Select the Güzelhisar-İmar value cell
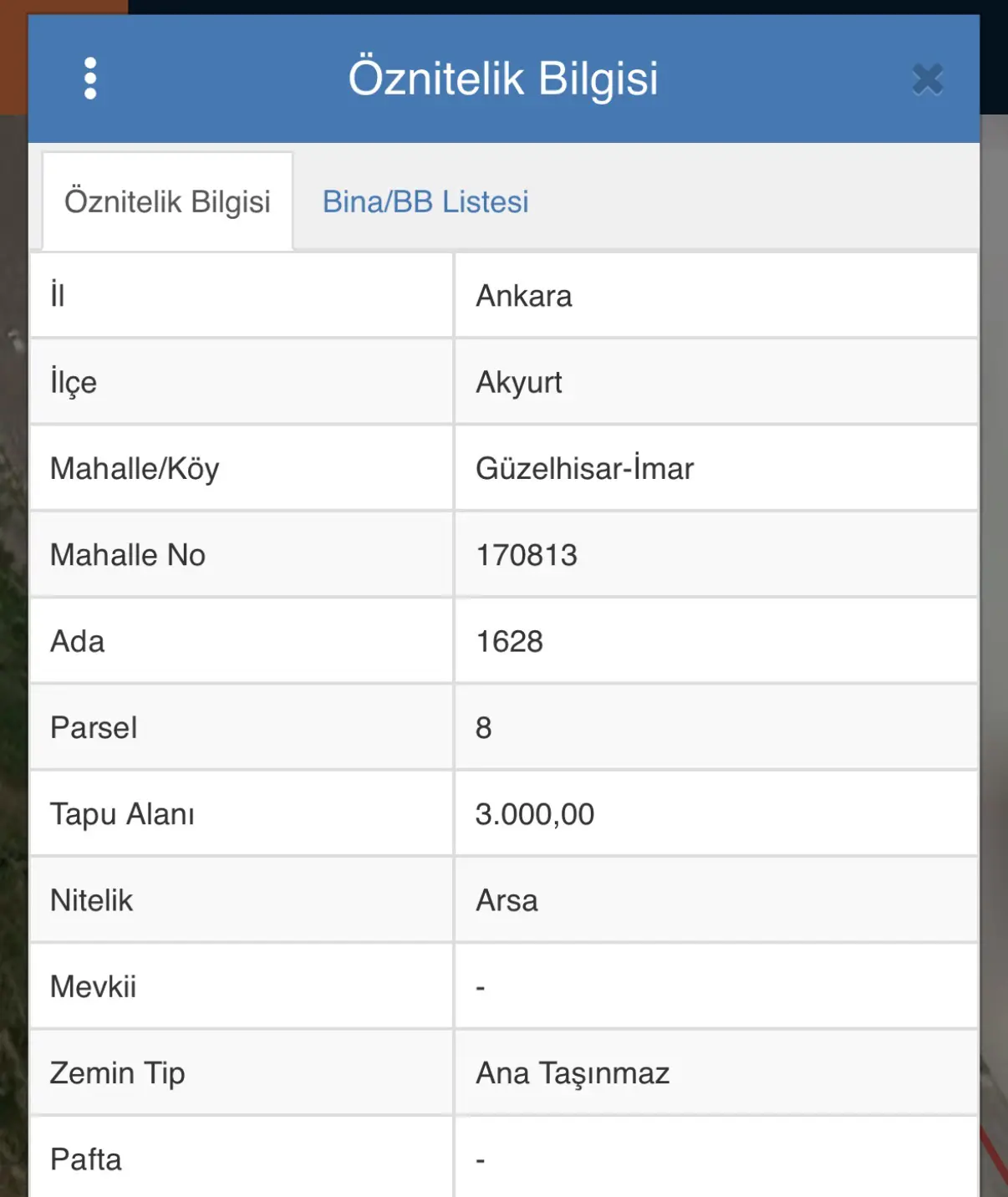 [716, 468]
